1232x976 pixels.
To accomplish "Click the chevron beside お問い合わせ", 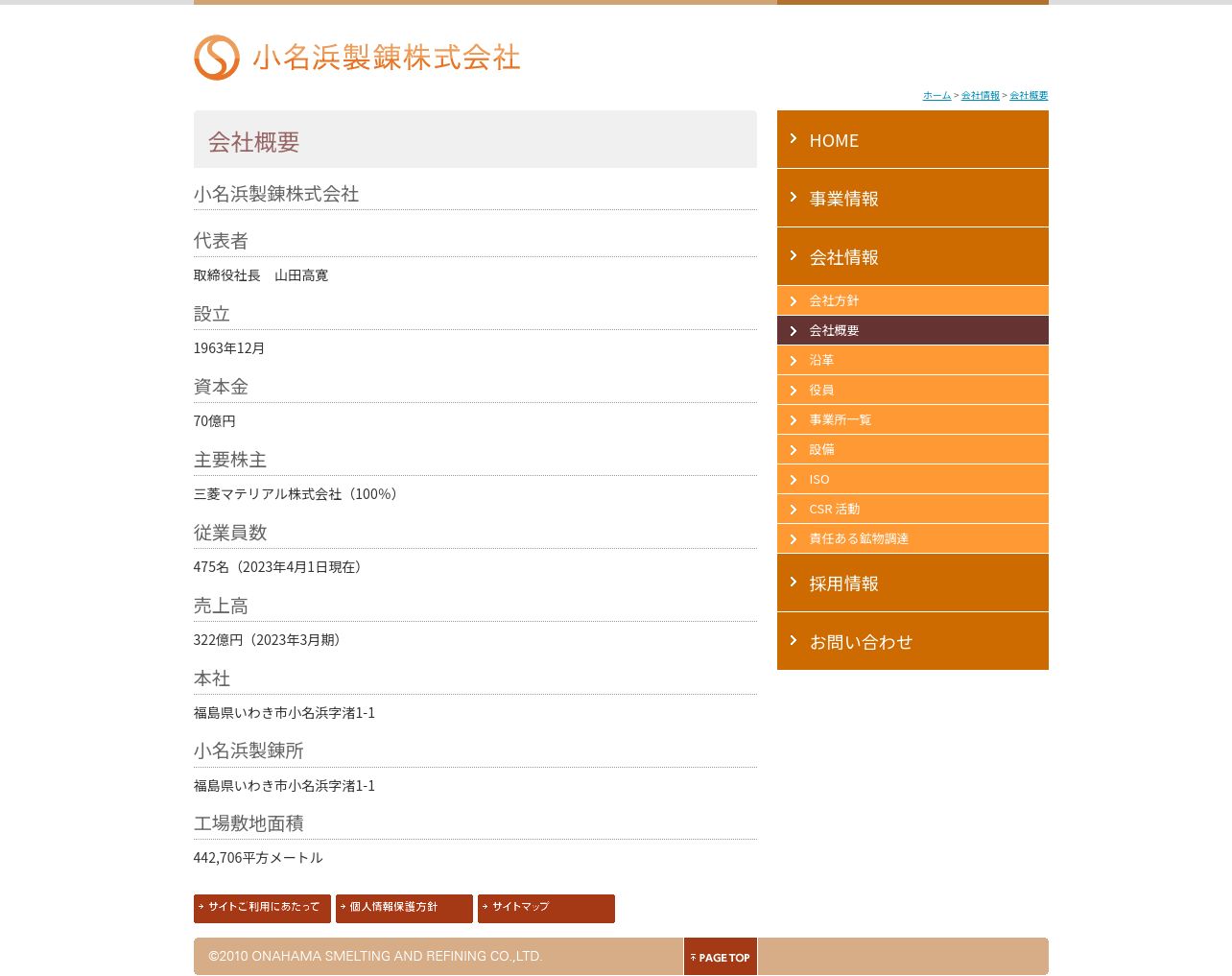I will point(794,641).
